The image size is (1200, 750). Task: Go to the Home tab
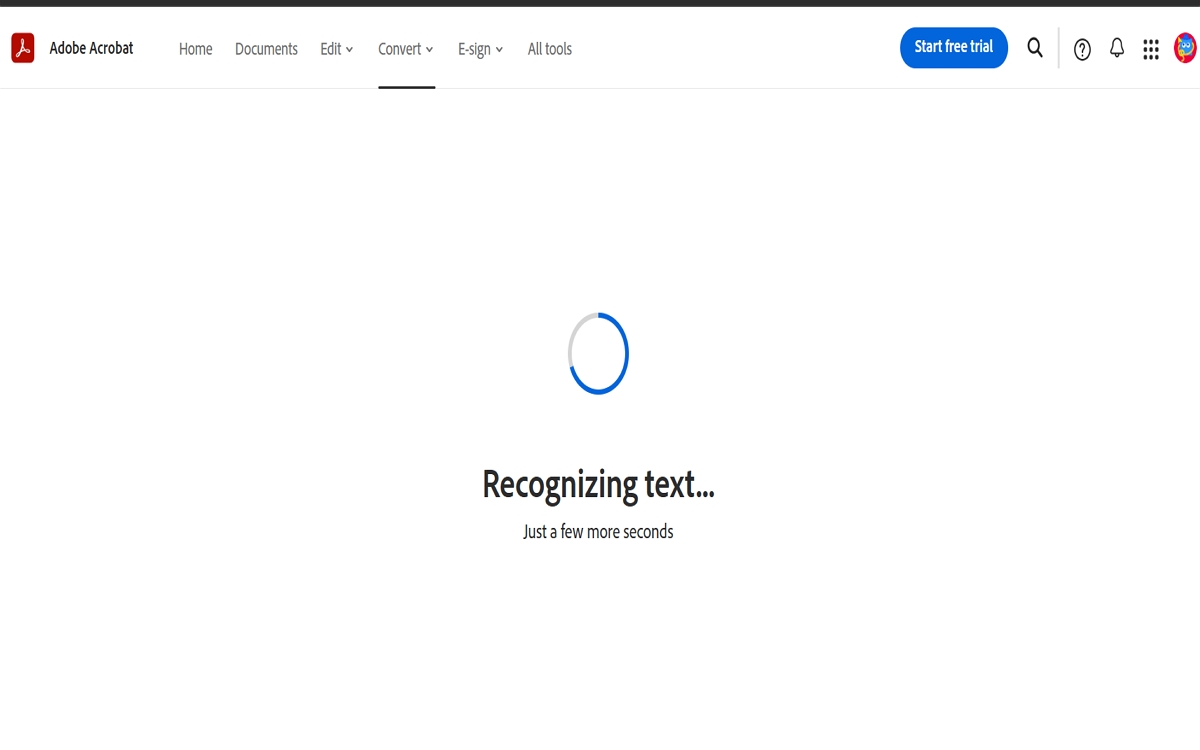pyautogui.click(x=195, y=49)
